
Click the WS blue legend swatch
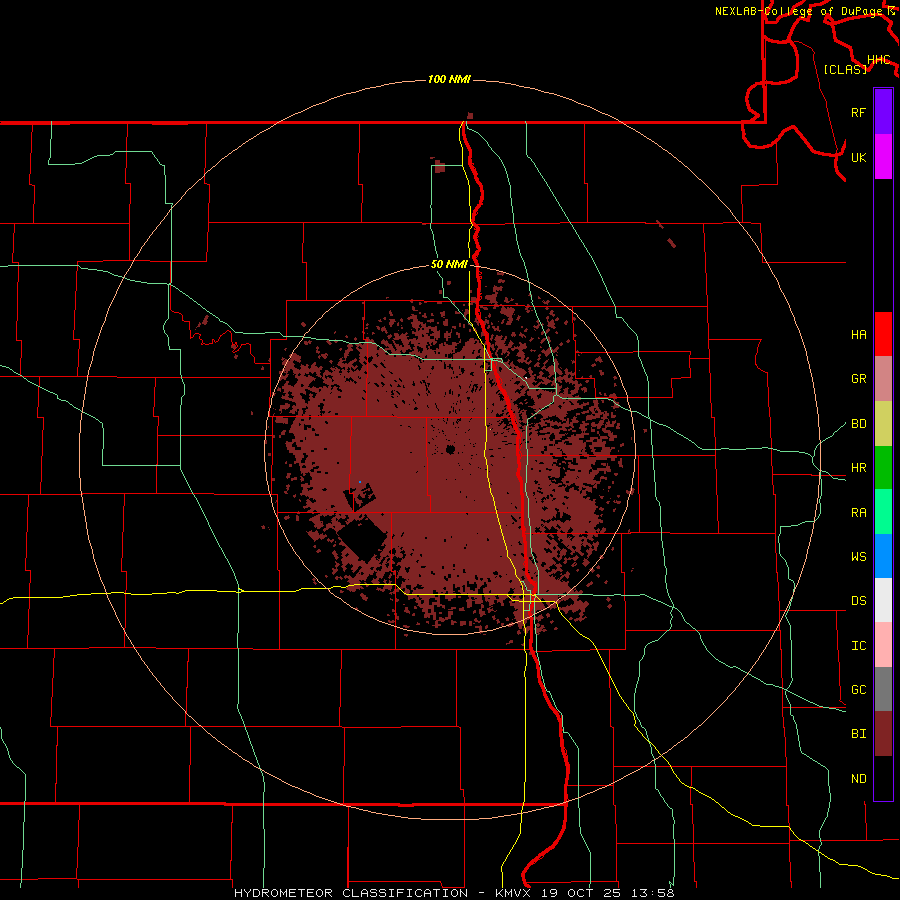click(x=883, y=556)
